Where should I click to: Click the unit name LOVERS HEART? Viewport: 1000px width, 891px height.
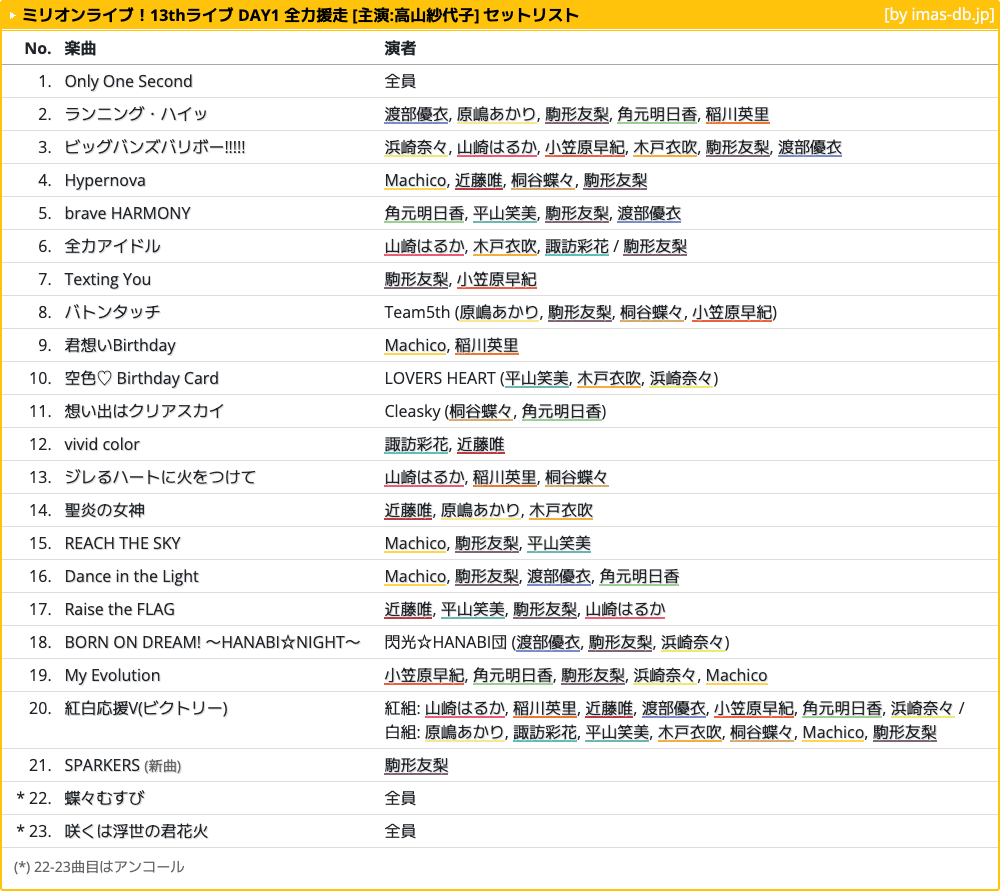click(x=440, y=378)
